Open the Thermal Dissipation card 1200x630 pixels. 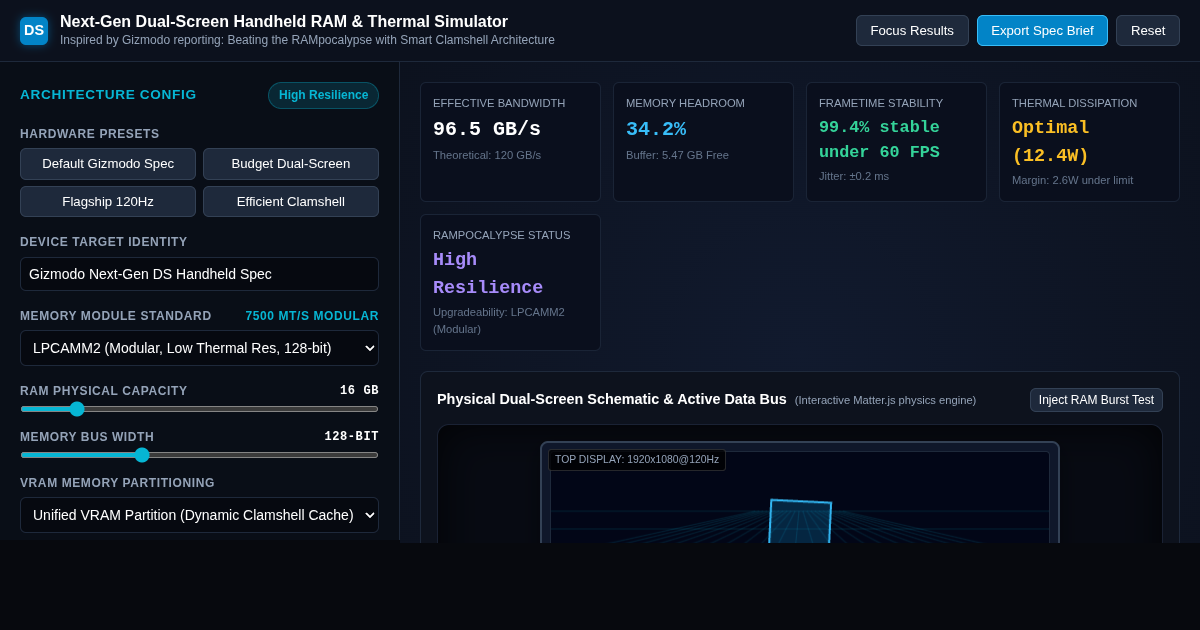1089,142
